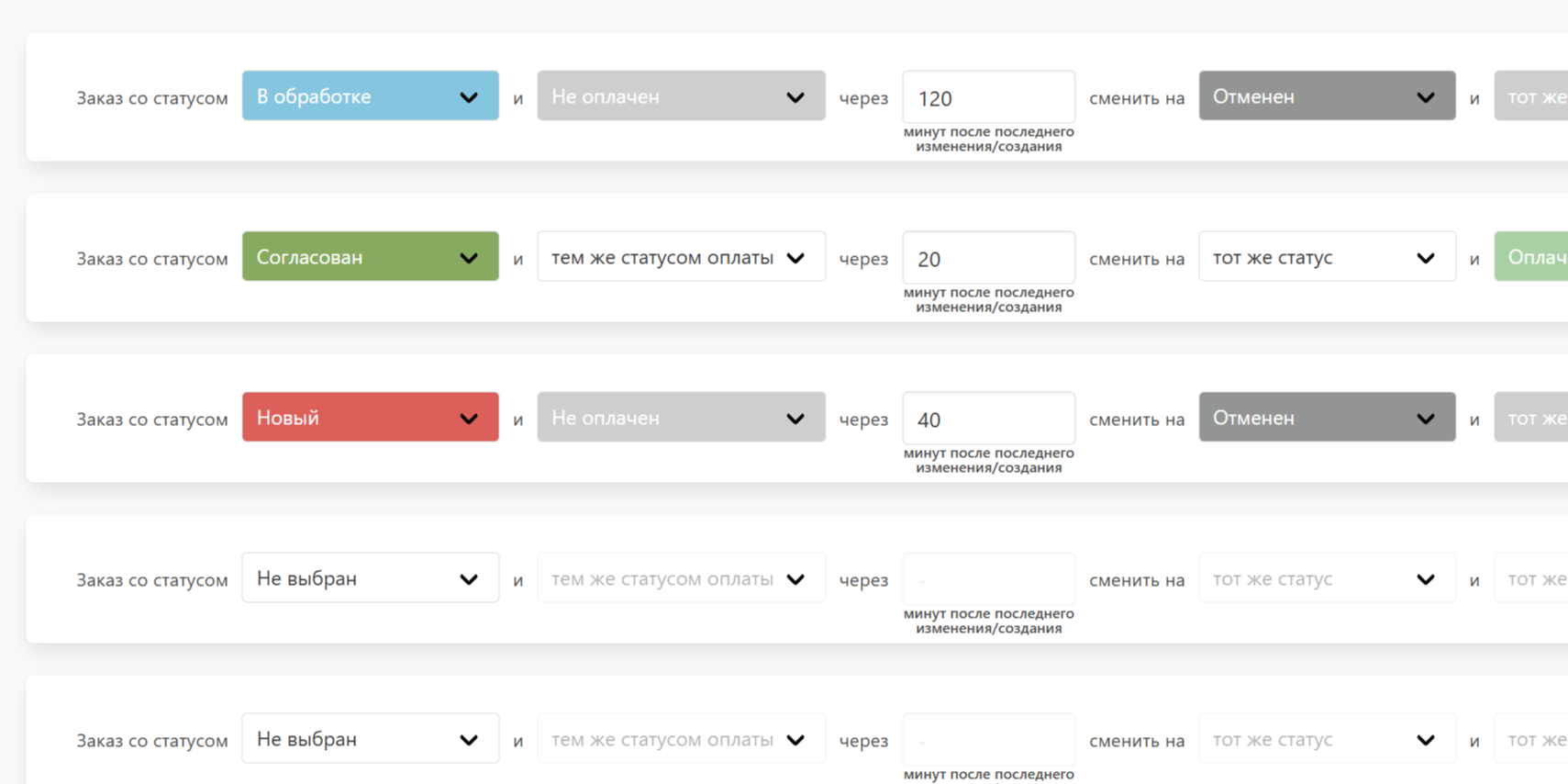
Task: Click the minutes field containing 40
Action: coord(988,419)
